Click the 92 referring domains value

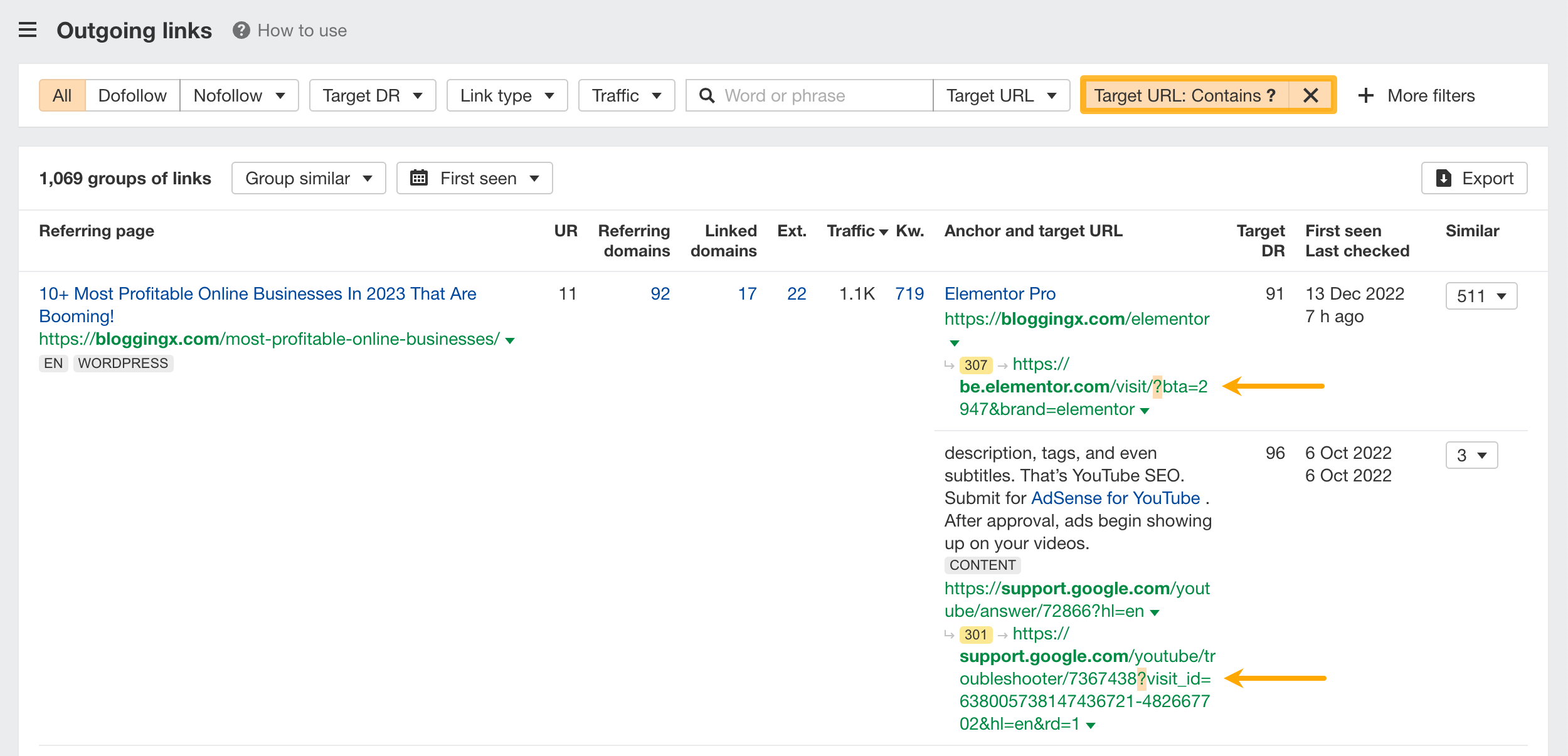pyautogui.click(x=660, y=293)
